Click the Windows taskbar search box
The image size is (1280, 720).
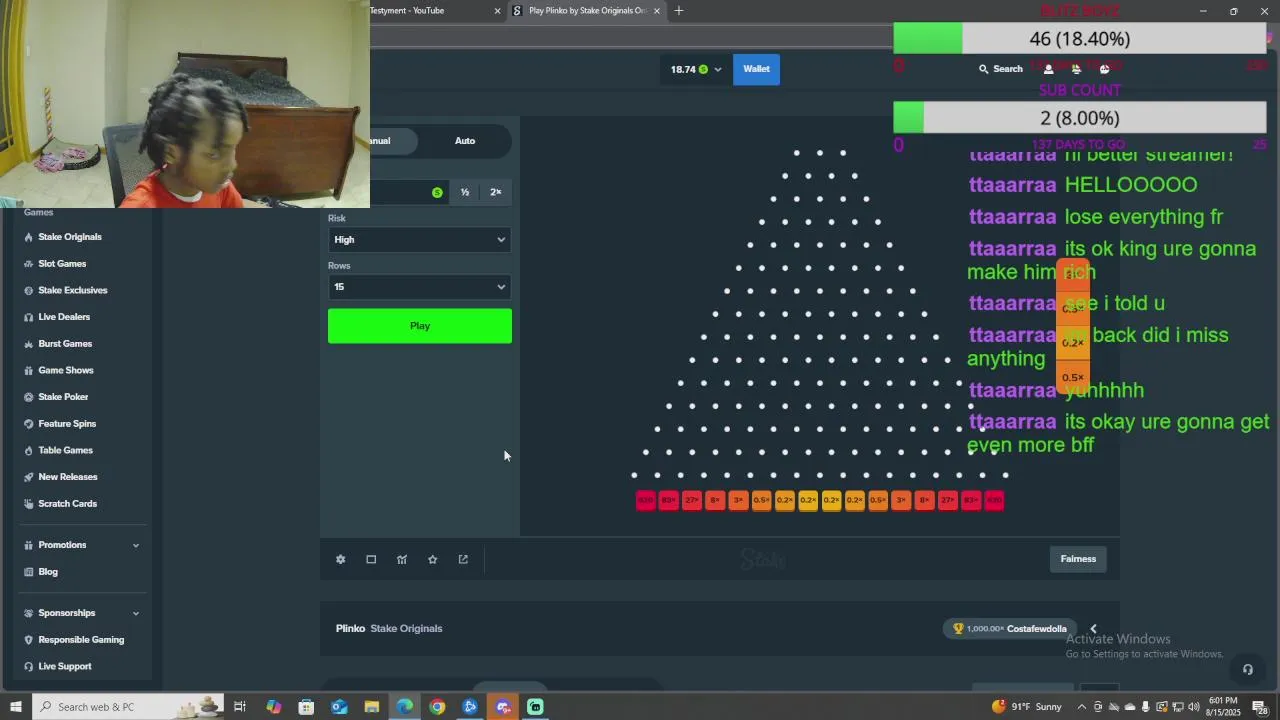(x=128, y=707)
